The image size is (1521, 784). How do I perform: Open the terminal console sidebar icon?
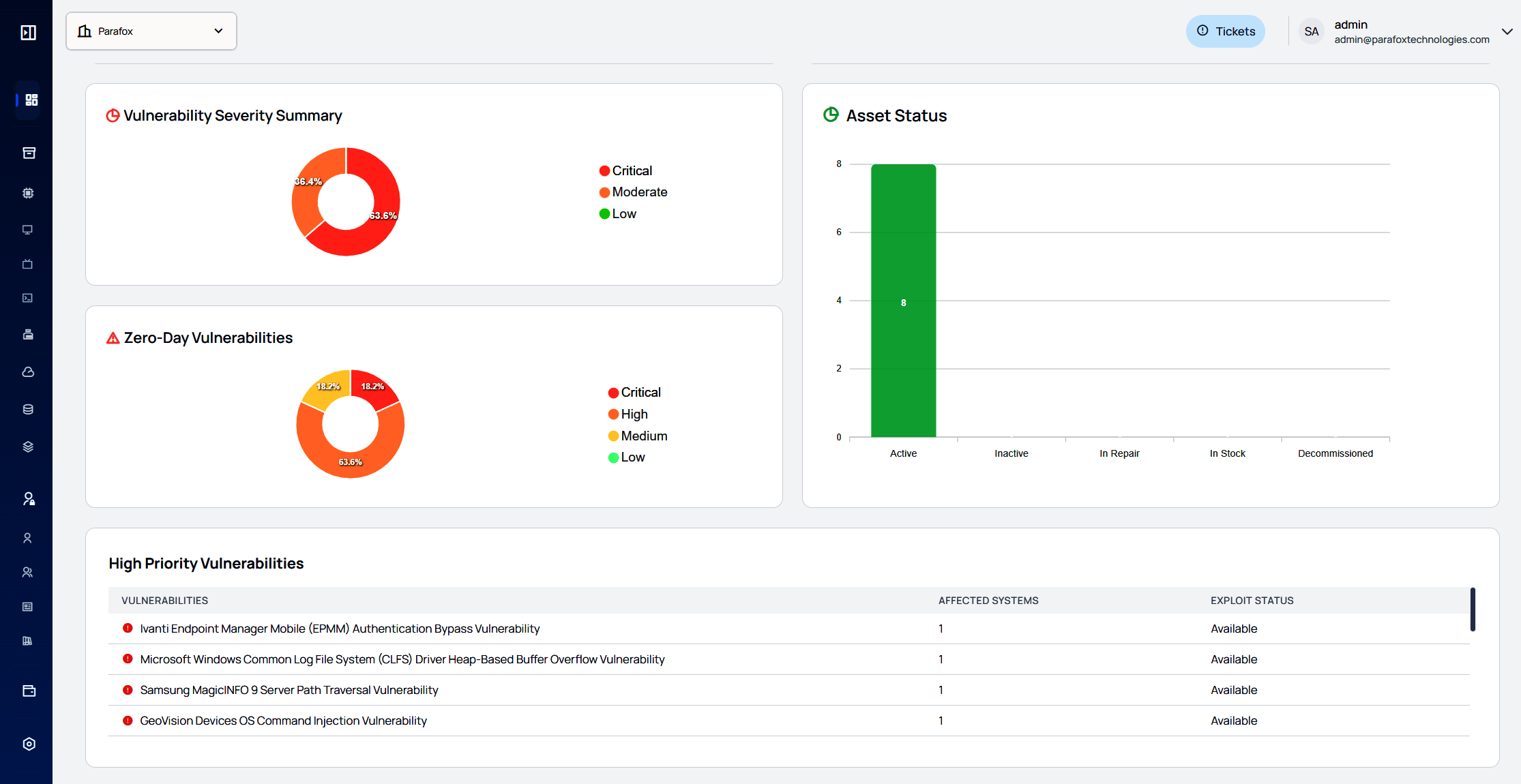pos(28,298)
